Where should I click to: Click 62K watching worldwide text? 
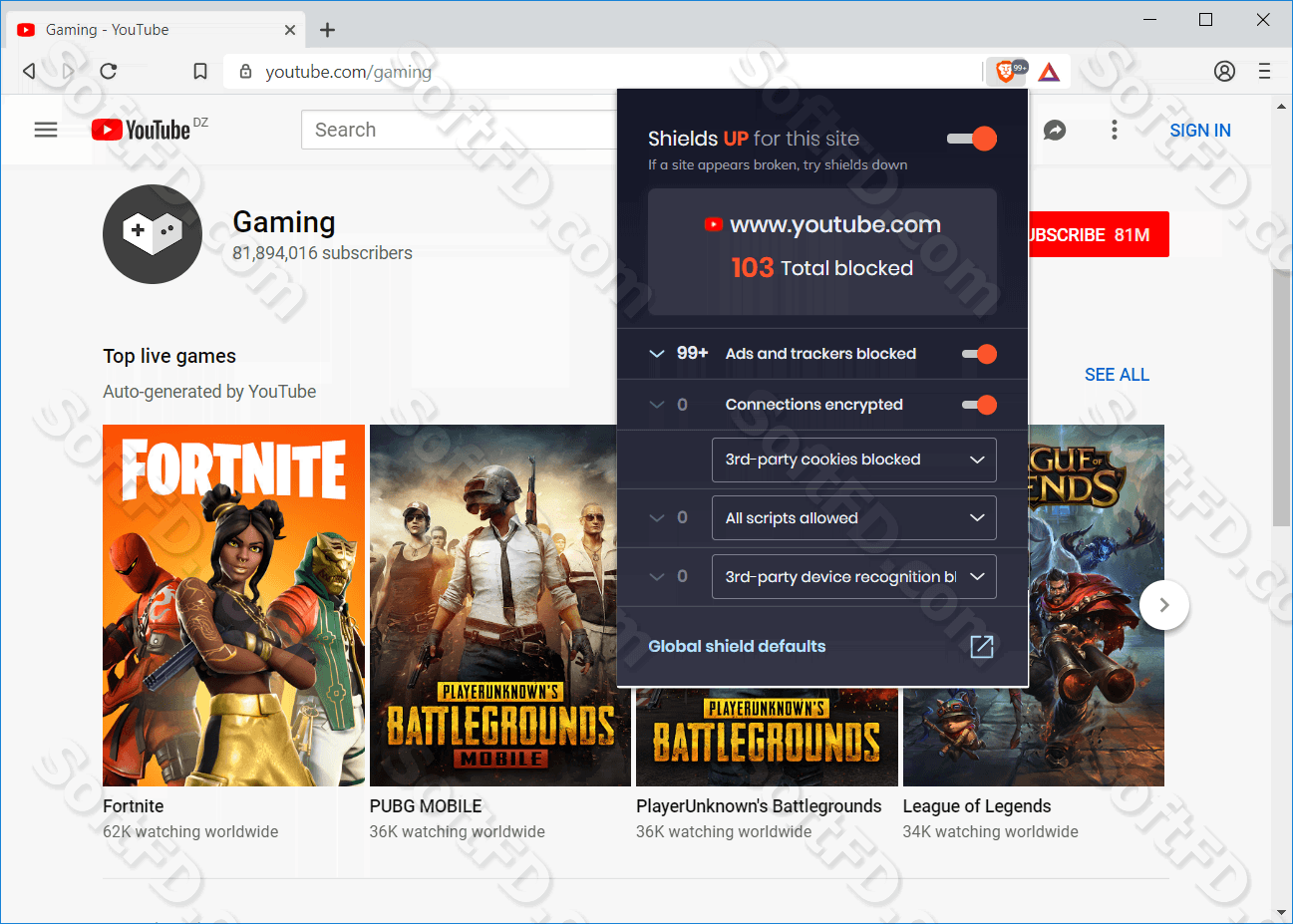[x=190, y=831]
